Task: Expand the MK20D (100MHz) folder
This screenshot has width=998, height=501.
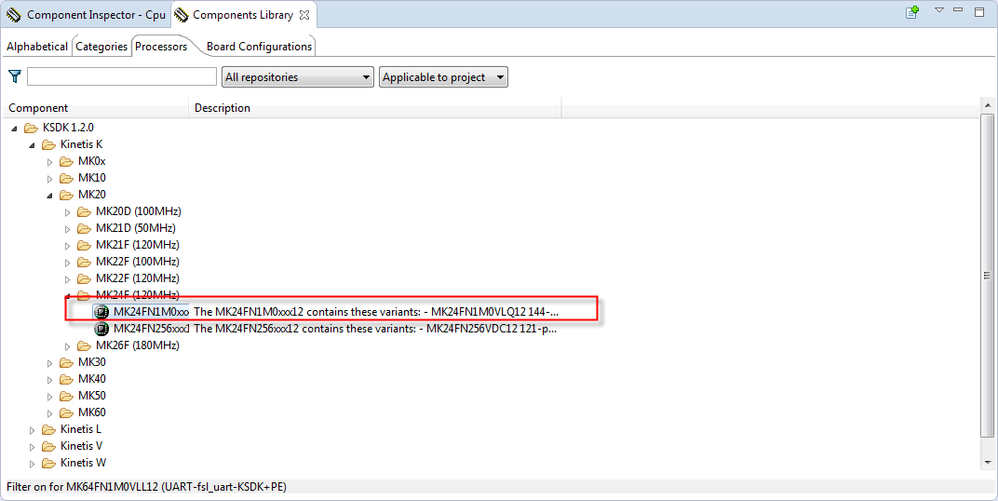Action: point(67,212)
